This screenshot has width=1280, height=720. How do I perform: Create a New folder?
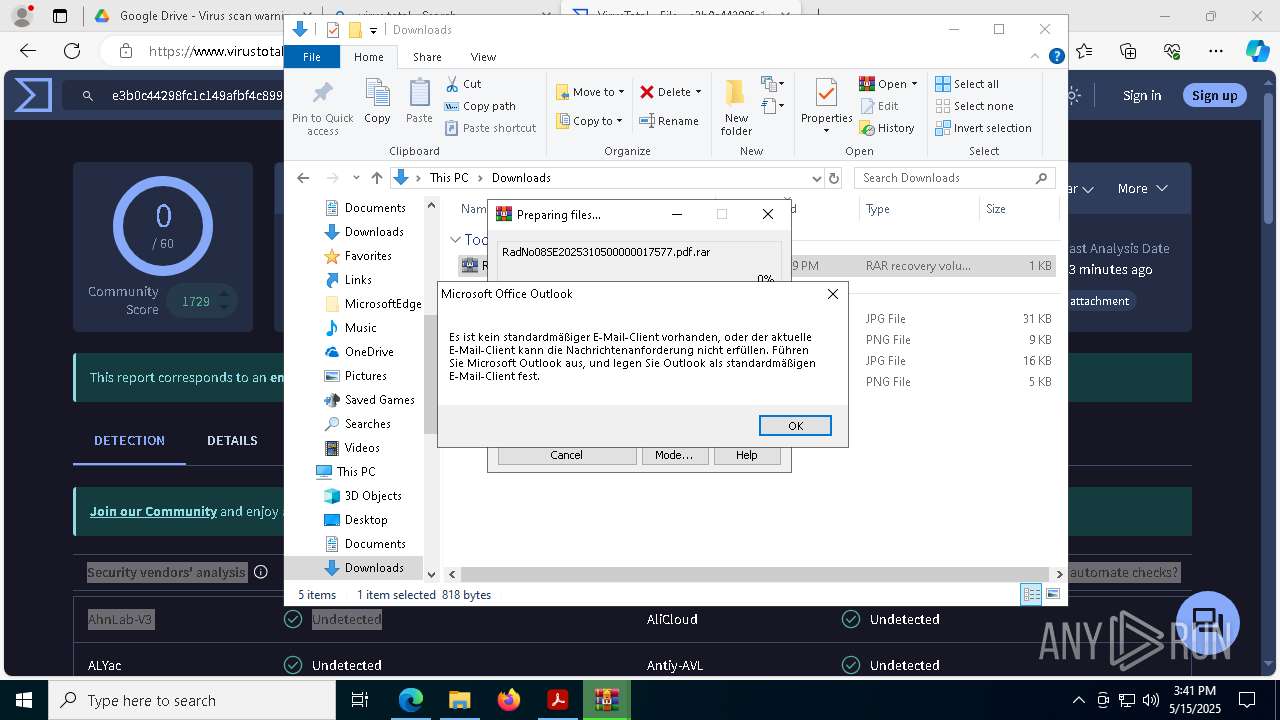coord(736,108)
